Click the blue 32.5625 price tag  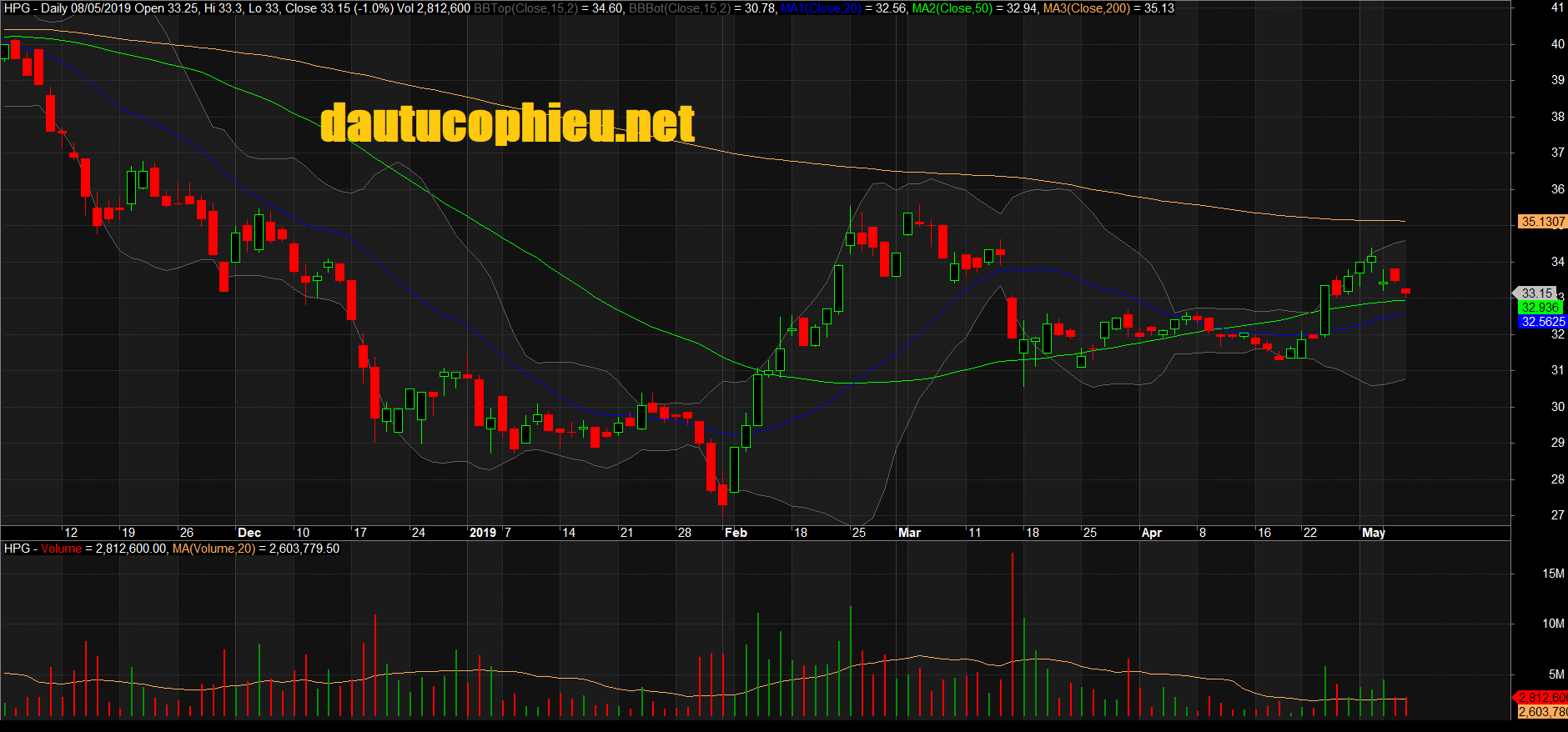pos(1542,322)
